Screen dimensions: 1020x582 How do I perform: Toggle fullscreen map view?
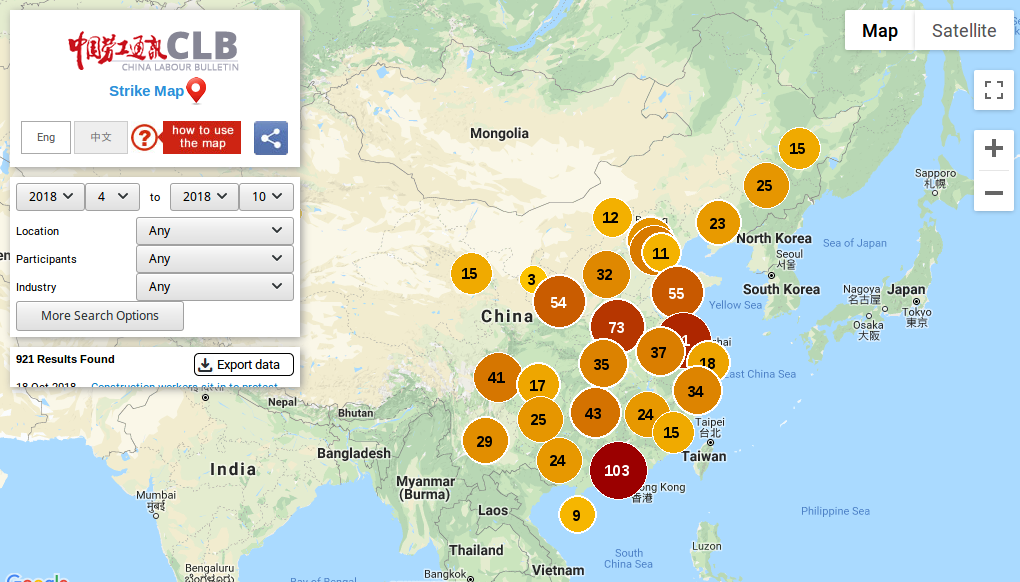993,91
